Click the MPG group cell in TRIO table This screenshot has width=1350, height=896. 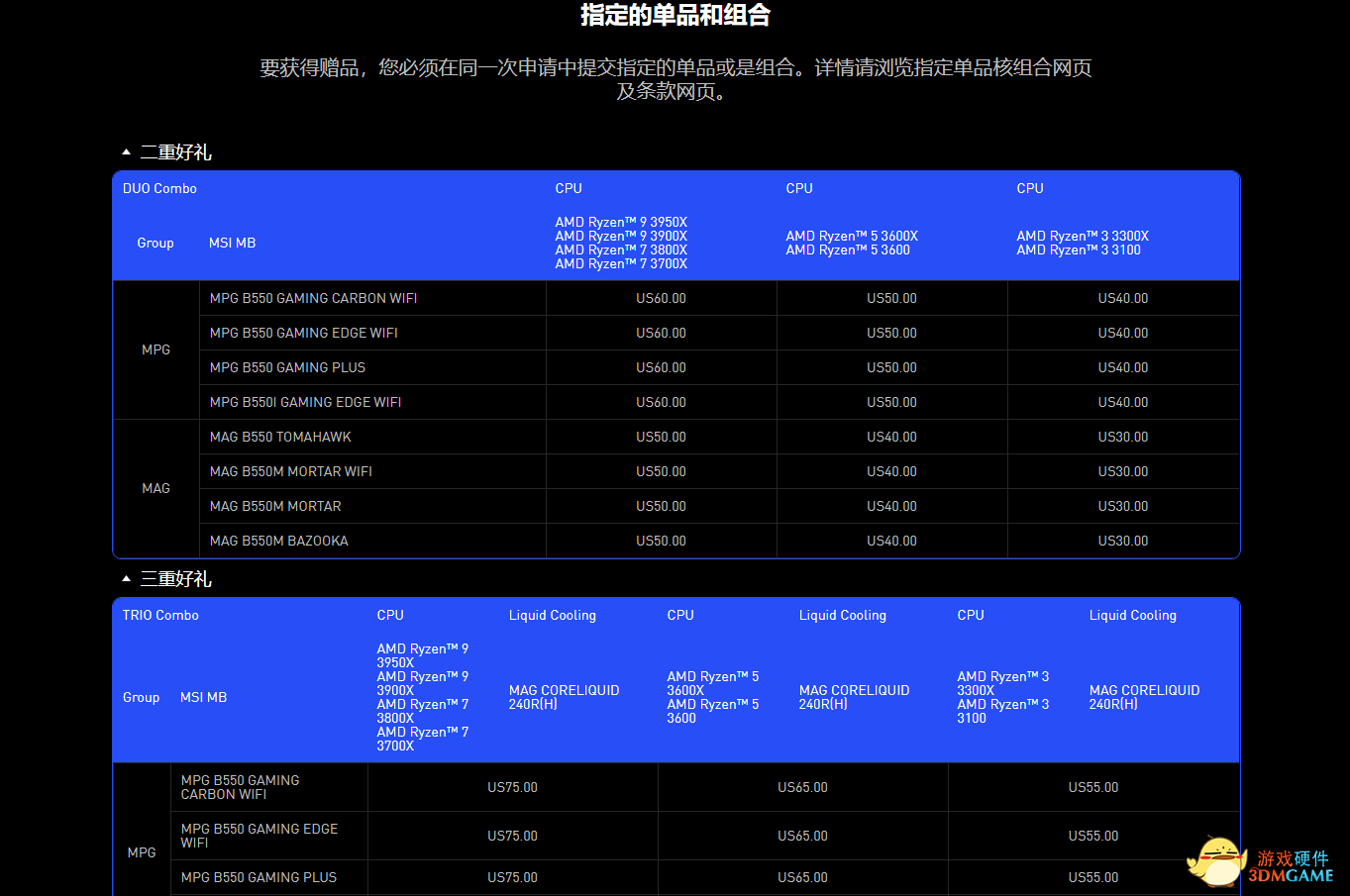[142, 852]
